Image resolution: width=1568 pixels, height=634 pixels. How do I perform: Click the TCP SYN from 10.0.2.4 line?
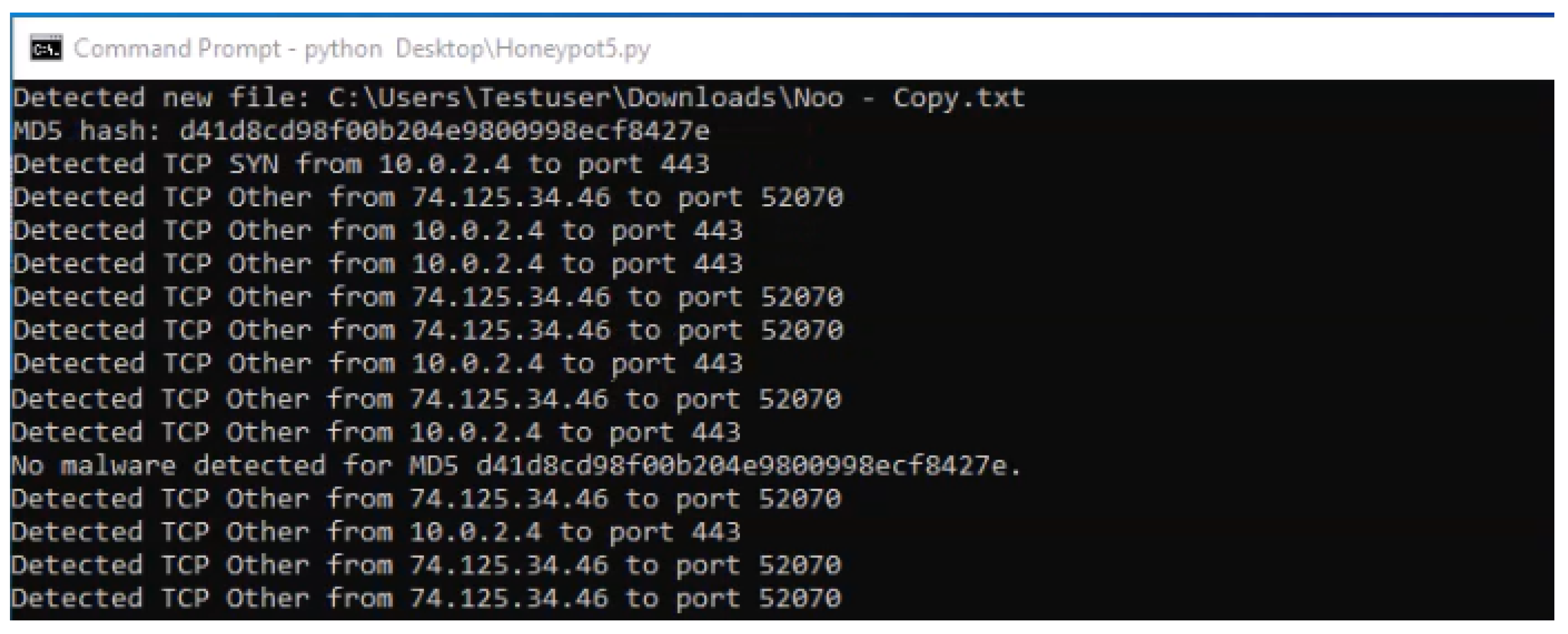361,164
